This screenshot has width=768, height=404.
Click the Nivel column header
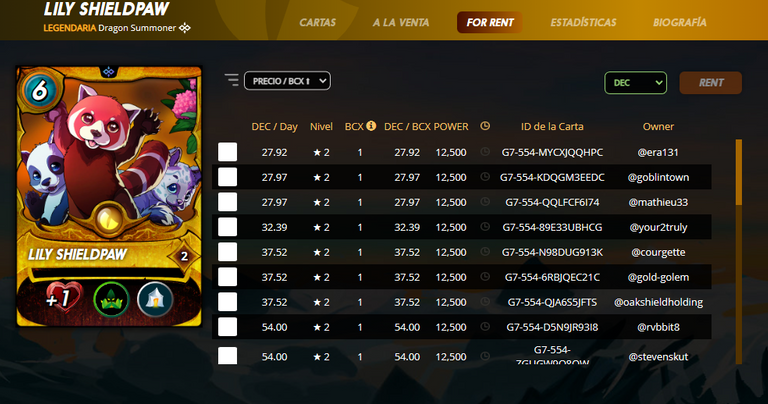(321, 126)
